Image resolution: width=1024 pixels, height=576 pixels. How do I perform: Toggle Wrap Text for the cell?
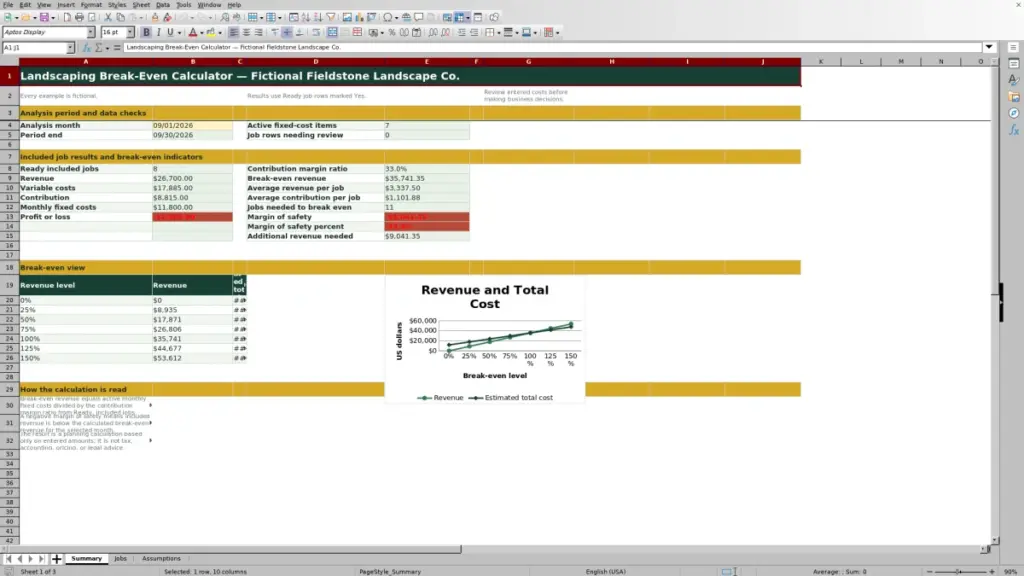coord(316,33)
